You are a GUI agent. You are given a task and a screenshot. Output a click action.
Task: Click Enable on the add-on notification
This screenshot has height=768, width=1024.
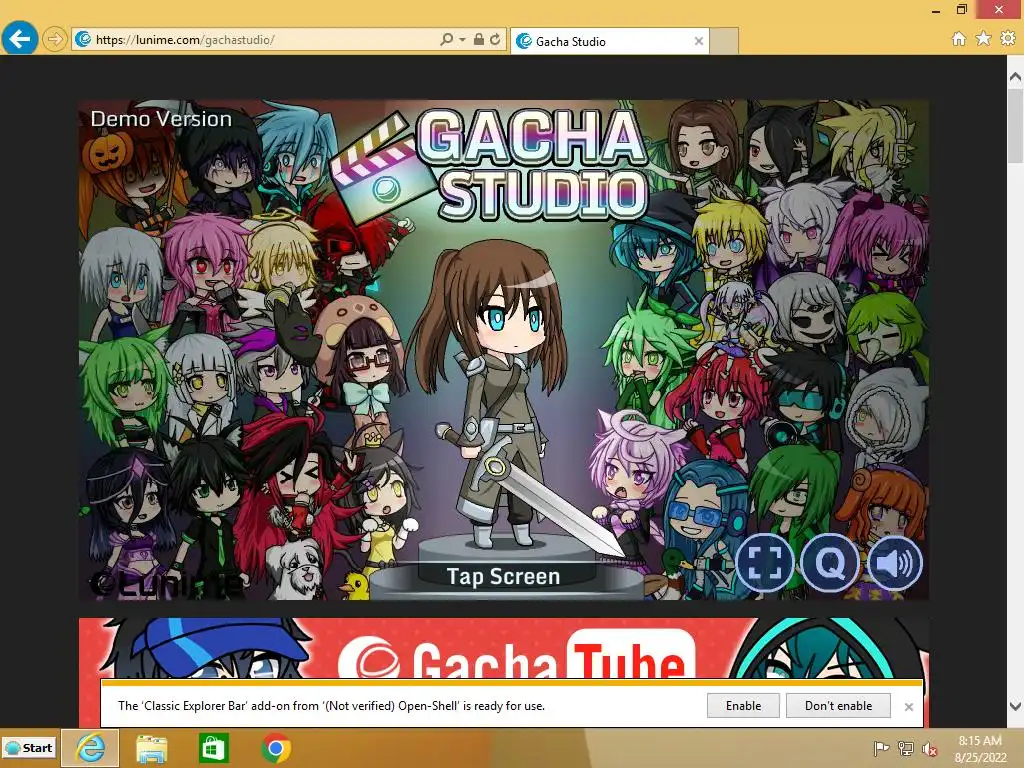(743, 706)
